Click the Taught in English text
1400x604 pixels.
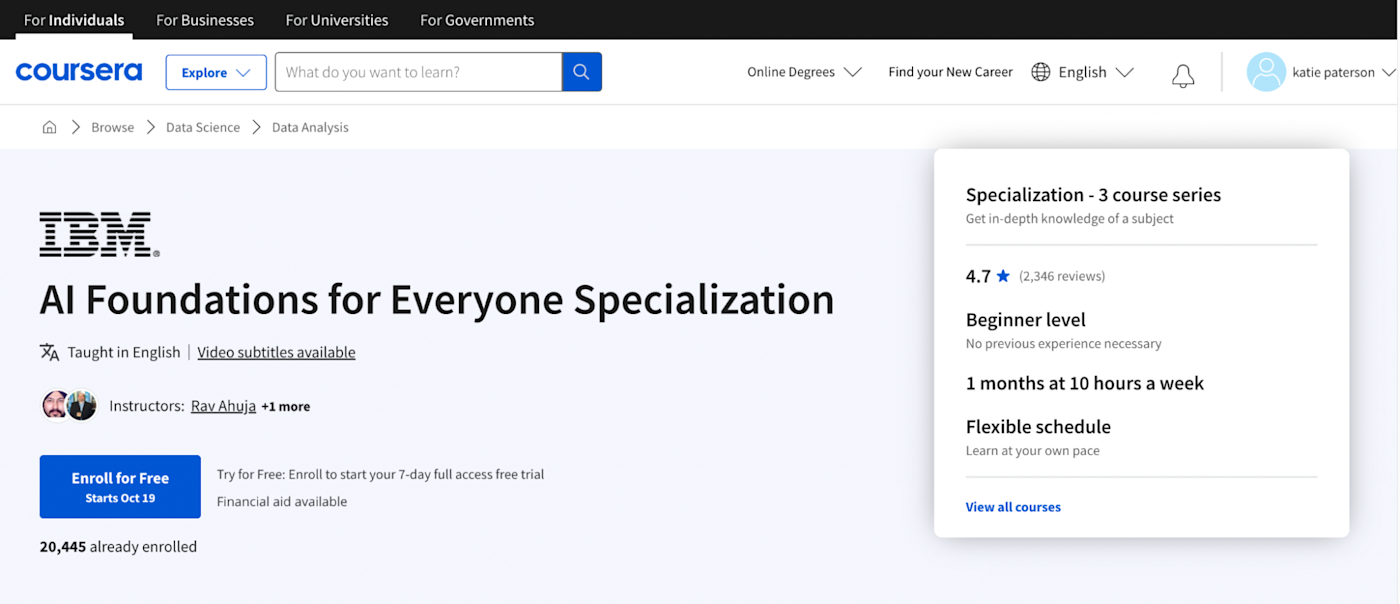click(124, 352)
